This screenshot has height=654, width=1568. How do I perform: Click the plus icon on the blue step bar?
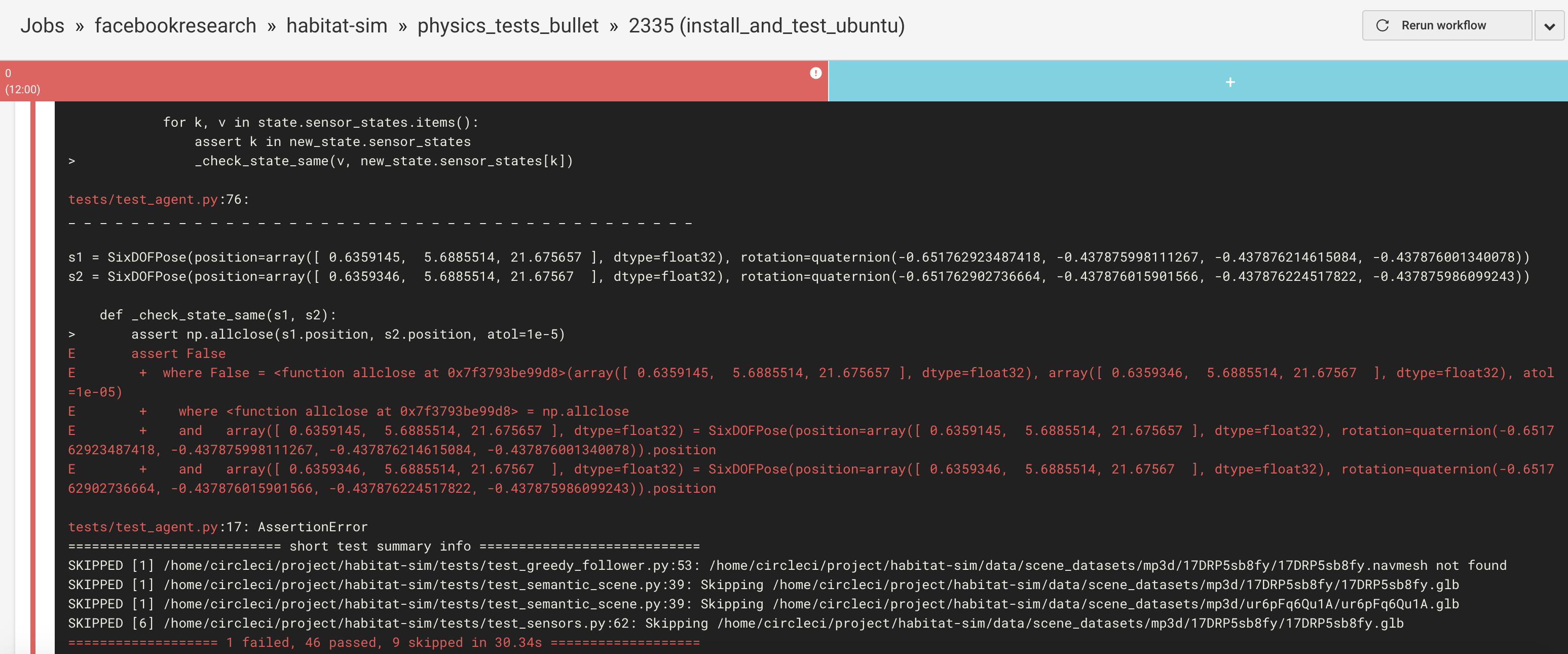click(1230, 82)
